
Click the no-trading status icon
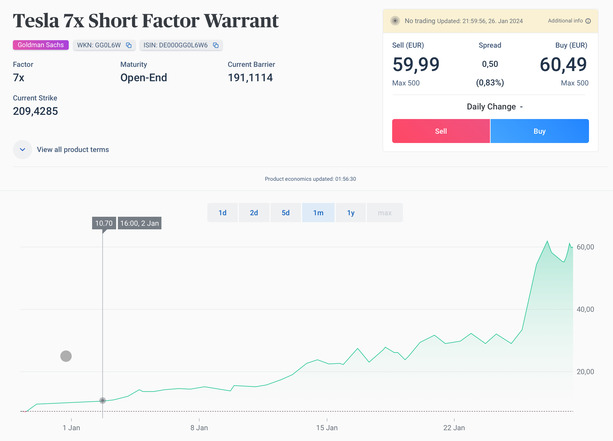pyautogui.click(x=394, y=20)
